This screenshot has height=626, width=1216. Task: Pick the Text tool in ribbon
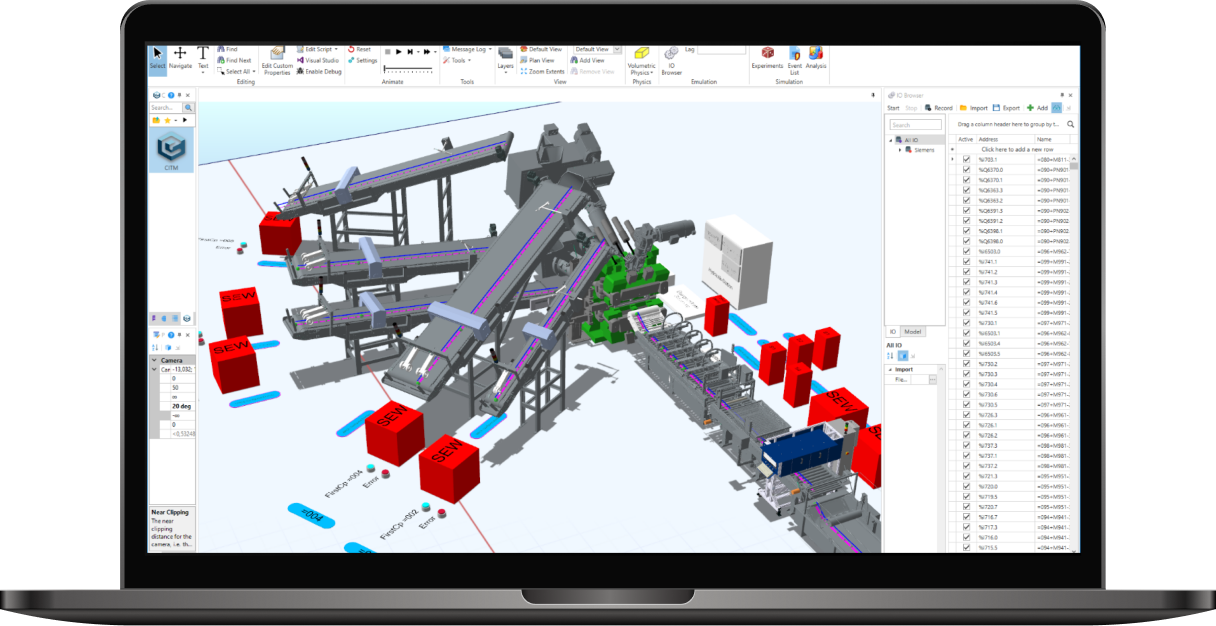pos(203,58)
